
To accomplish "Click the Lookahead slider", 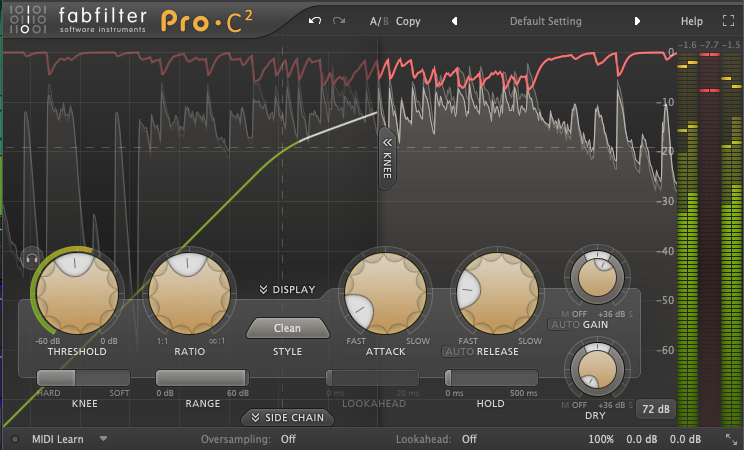I will (373, 378).
